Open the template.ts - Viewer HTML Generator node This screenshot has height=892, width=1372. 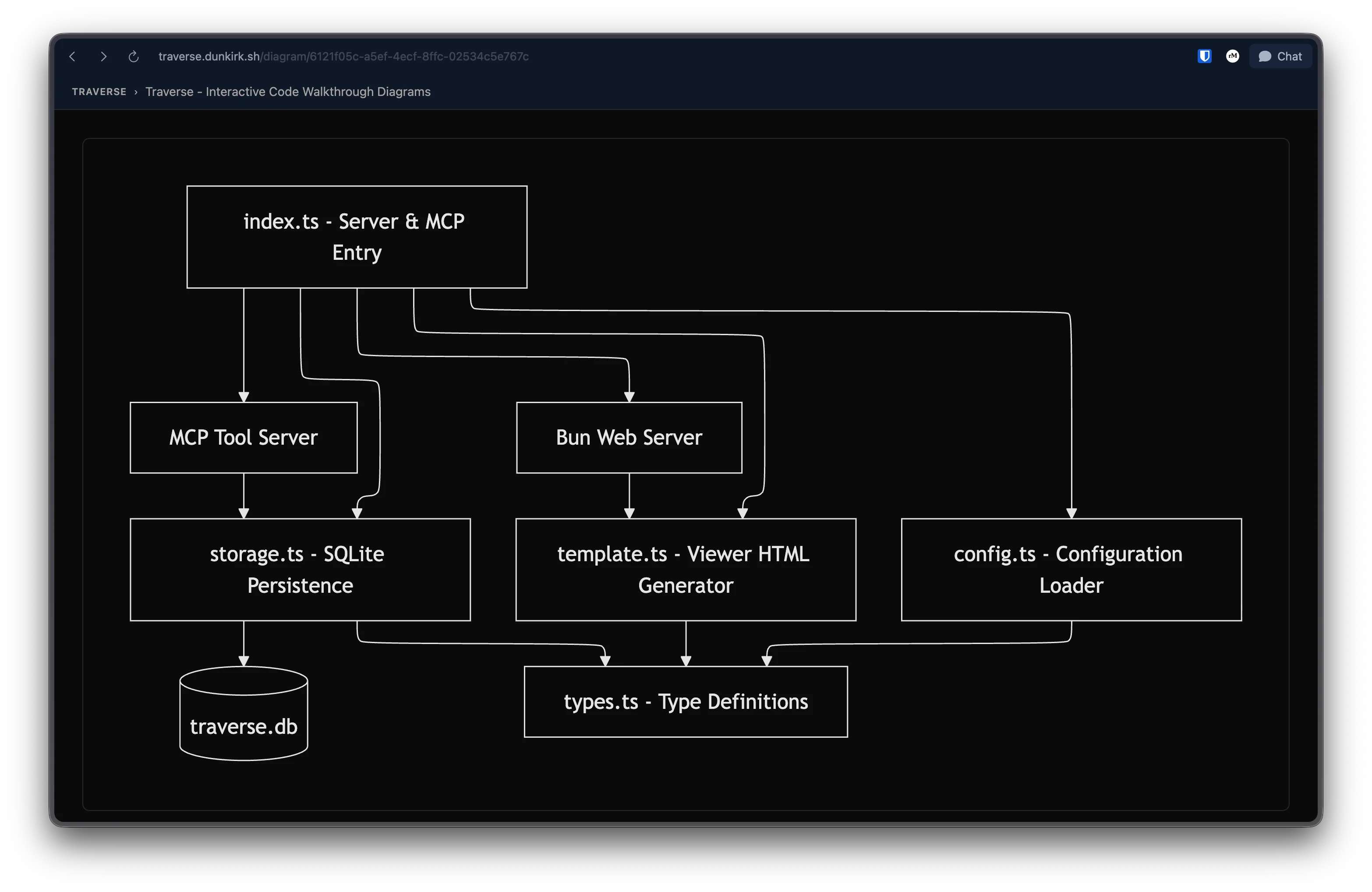[x=685, y=570]
